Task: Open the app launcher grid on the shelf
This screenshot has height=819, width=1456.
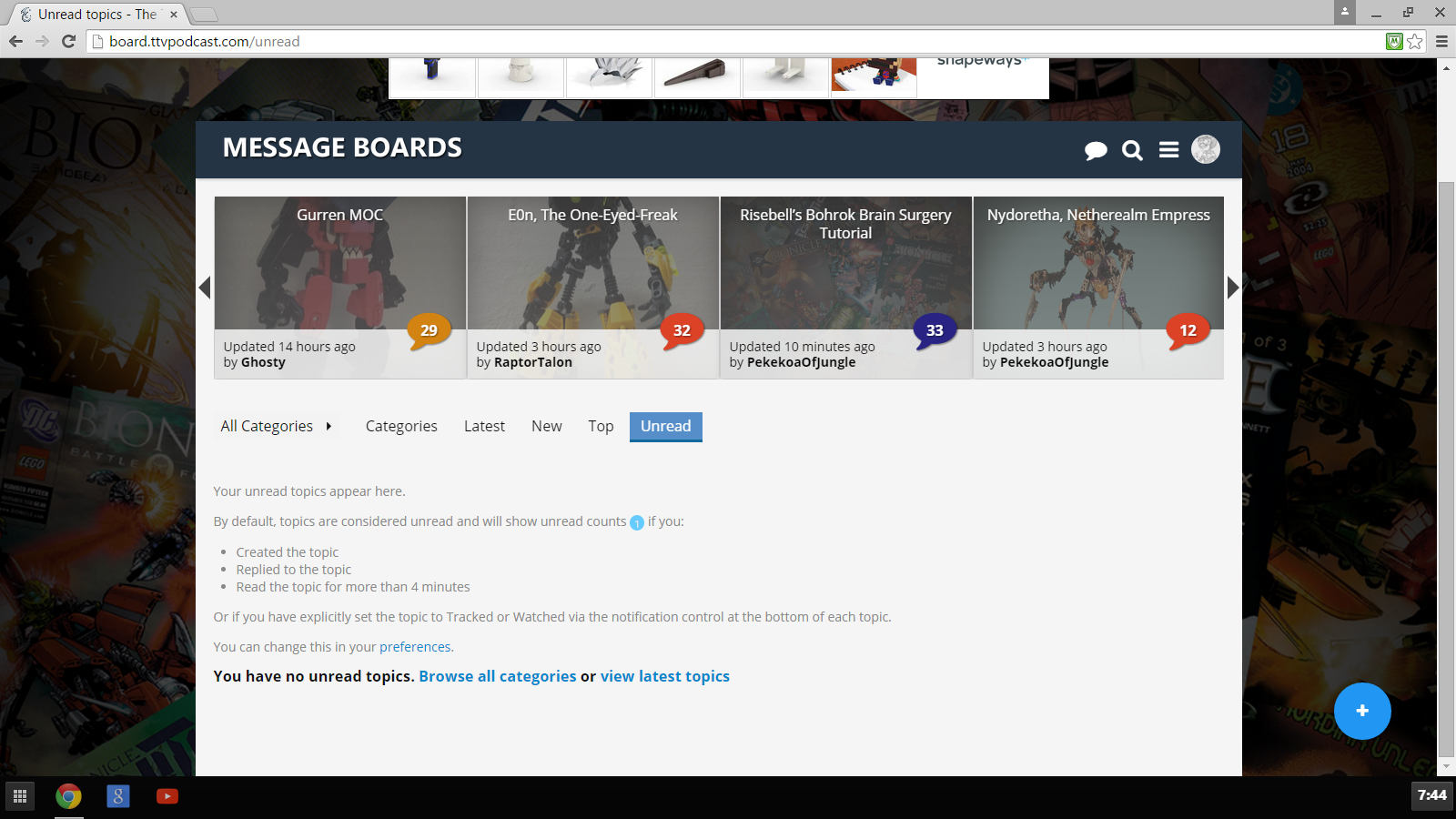Action: [20, 796]
